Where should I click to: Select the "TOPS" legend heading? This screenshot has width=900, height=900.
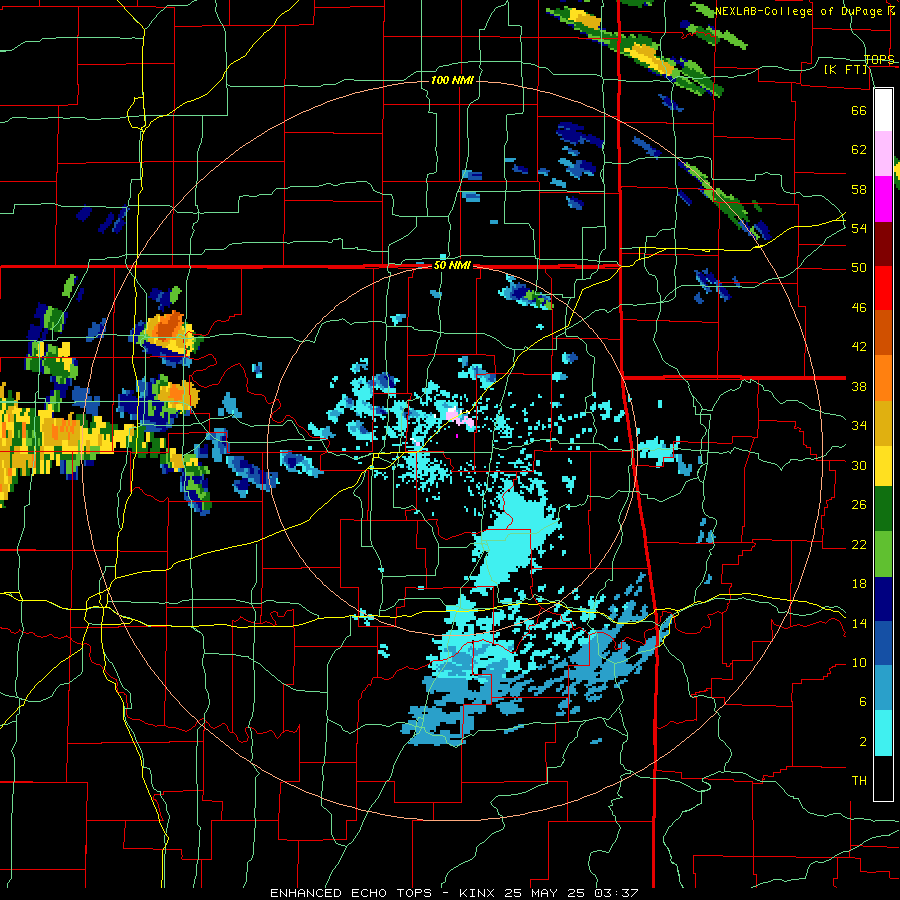[x=879, y=59]
